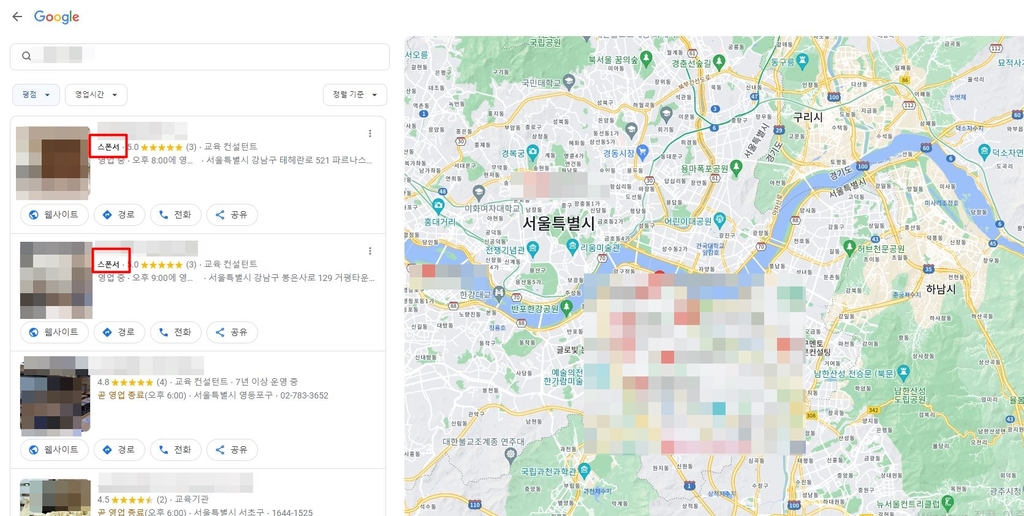Click the 전쟁기념관 museum marker

coord(534,248)
